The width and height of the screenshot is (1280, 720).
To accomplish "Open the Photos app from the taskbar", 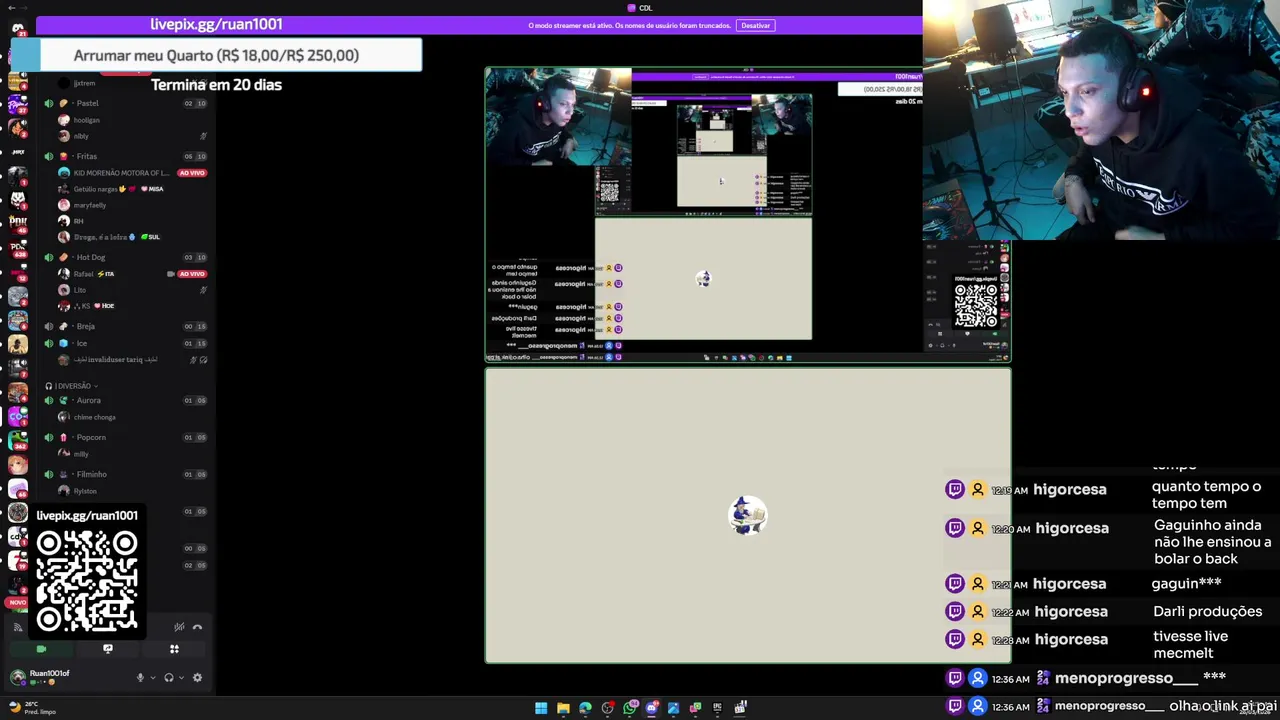I will tap(673, 708).
